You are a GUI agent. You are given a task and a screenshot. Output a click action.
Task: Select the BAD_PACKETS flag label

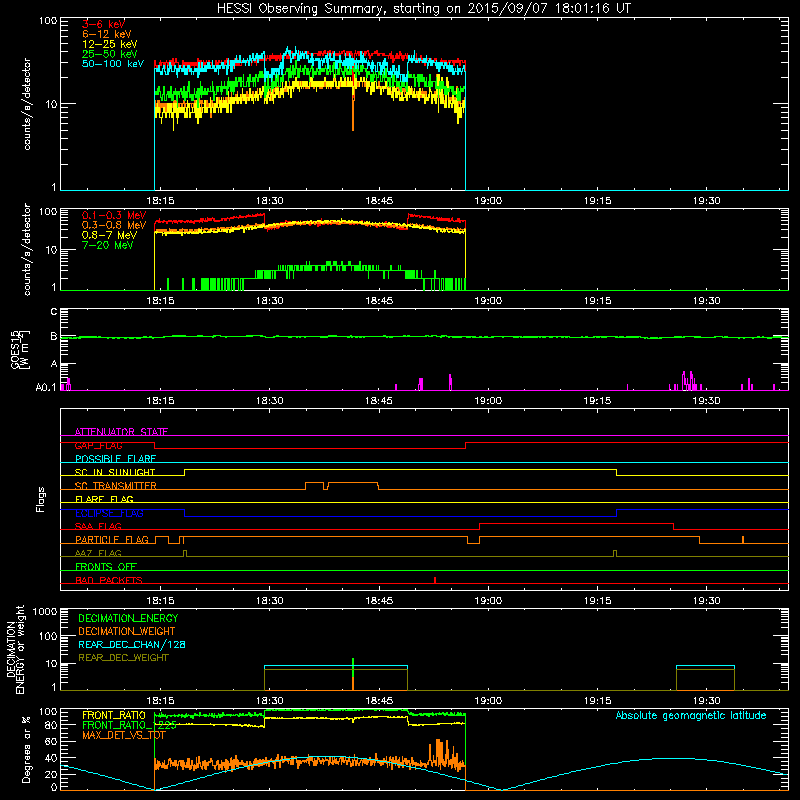point(109,580)
